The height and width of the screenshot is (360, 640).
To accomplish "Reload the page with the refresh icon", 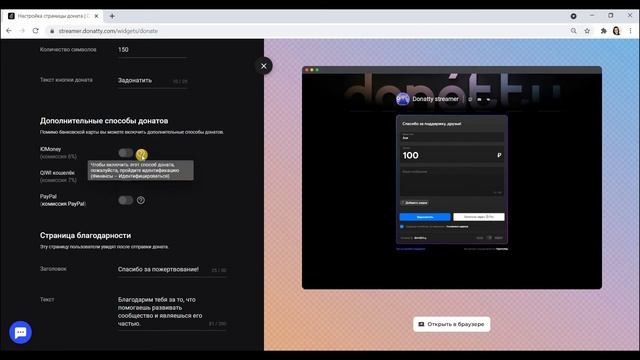I will click(x=36, y=31).
